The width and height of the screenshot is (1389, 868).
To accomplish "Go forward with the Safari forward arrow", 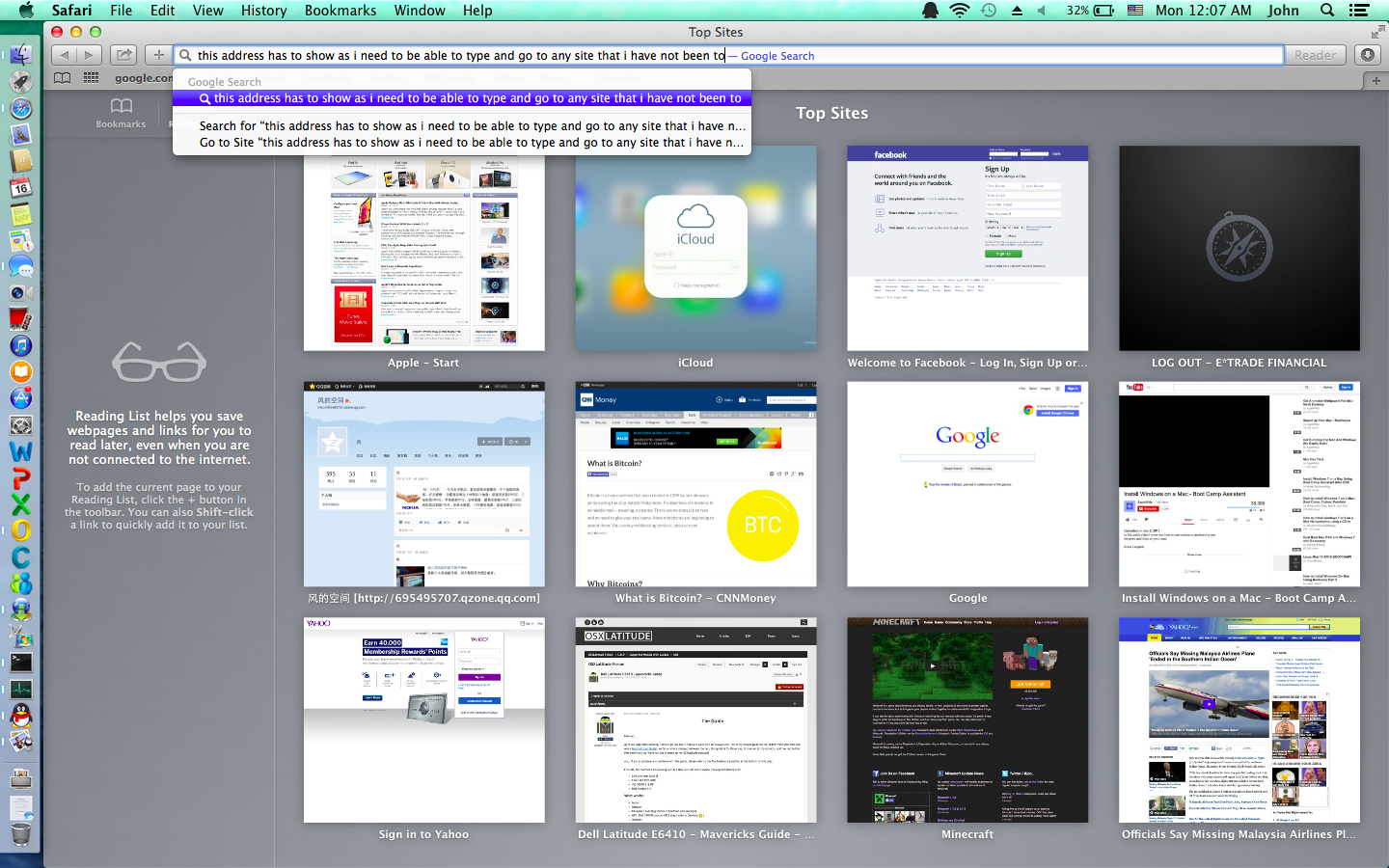I will pos(89,55).
